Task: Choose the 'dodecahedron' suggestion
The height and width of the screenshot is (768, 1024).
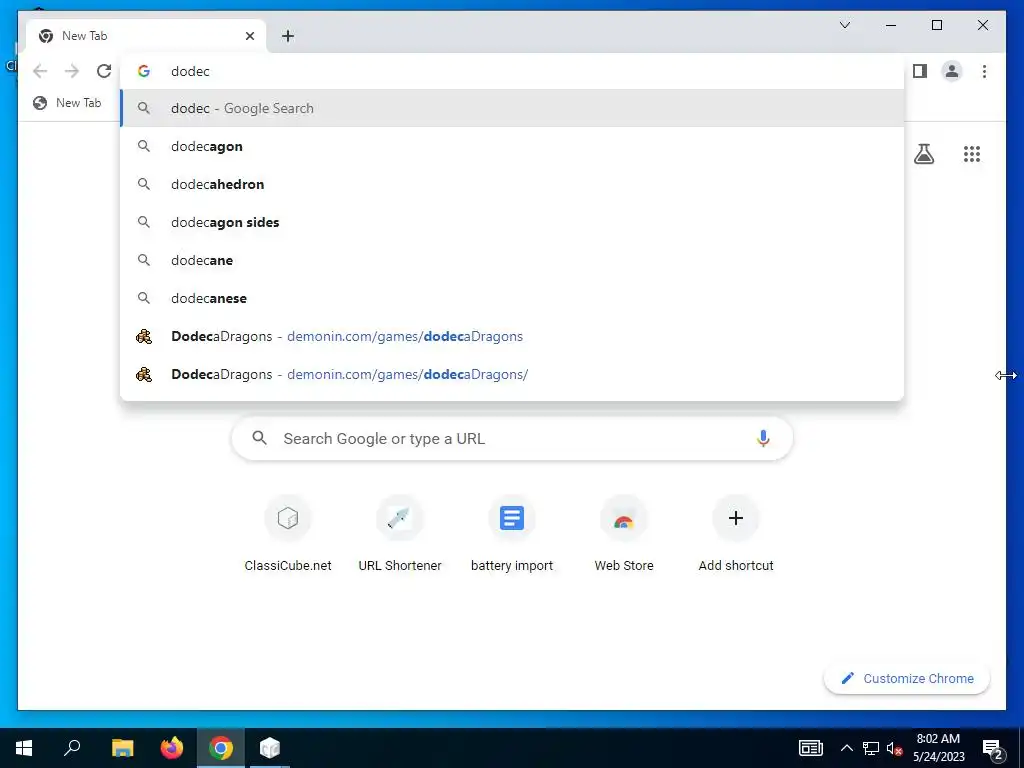Action: (x=512, y=184)
